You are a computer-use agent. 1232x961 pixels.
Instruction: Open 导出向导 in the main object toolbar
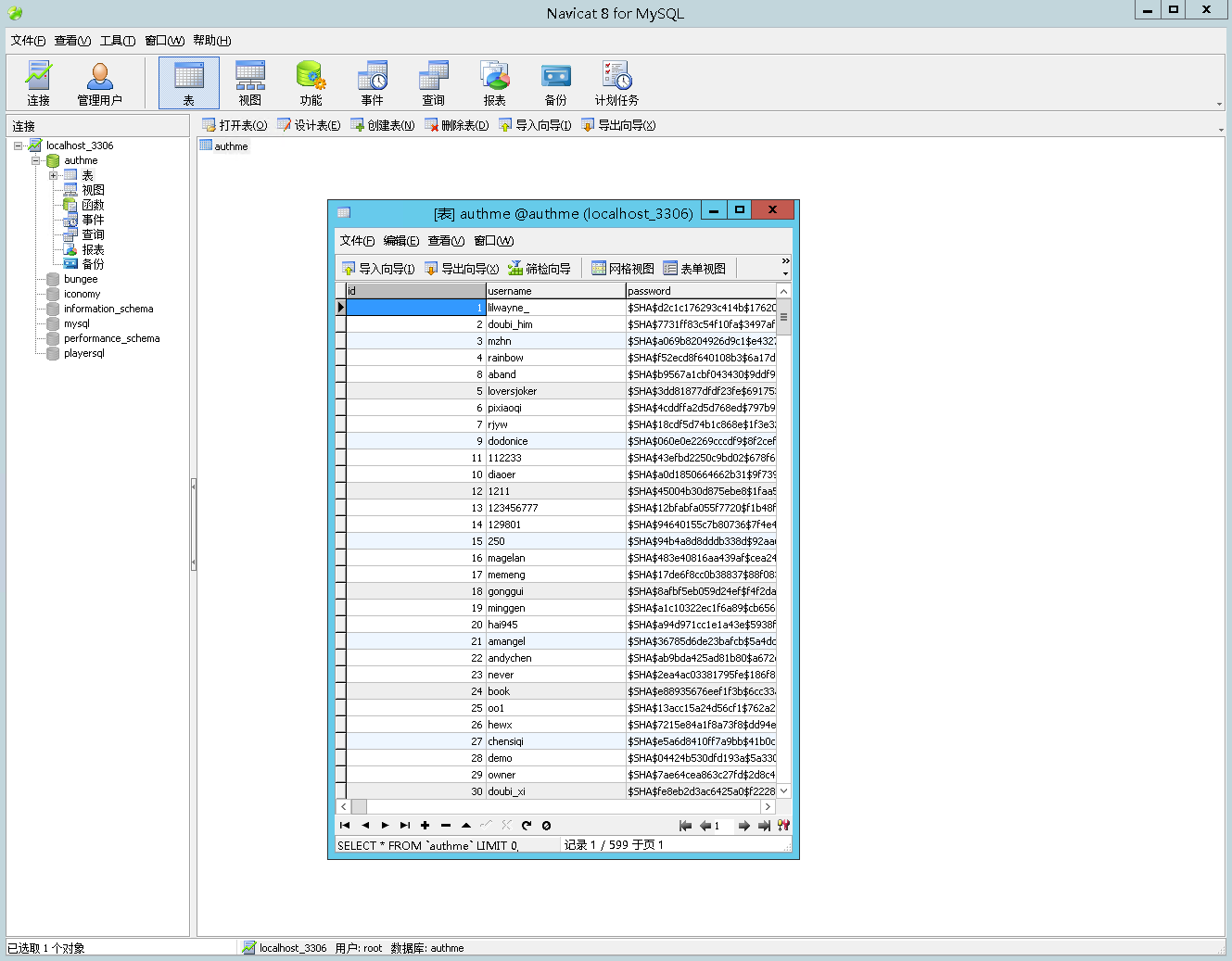coord(617,125)
